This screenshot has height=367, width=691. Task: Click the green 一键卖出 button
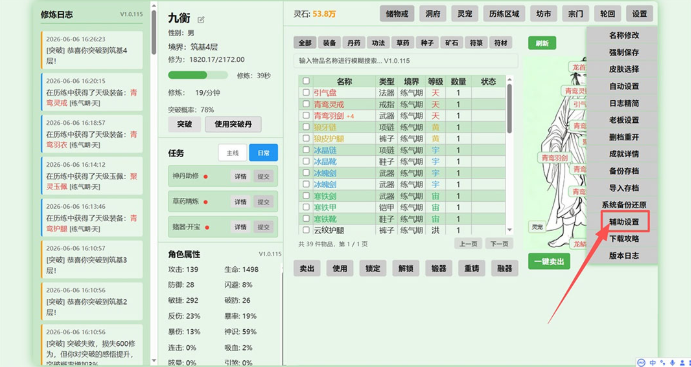tap(549, 261)
